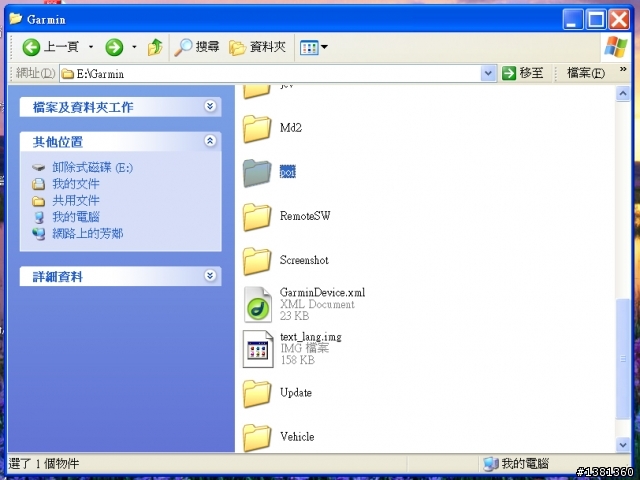Viewport: 640px width, 480px height.
Task: Collapse the 其他位置 panel
Action: [210, 141]
